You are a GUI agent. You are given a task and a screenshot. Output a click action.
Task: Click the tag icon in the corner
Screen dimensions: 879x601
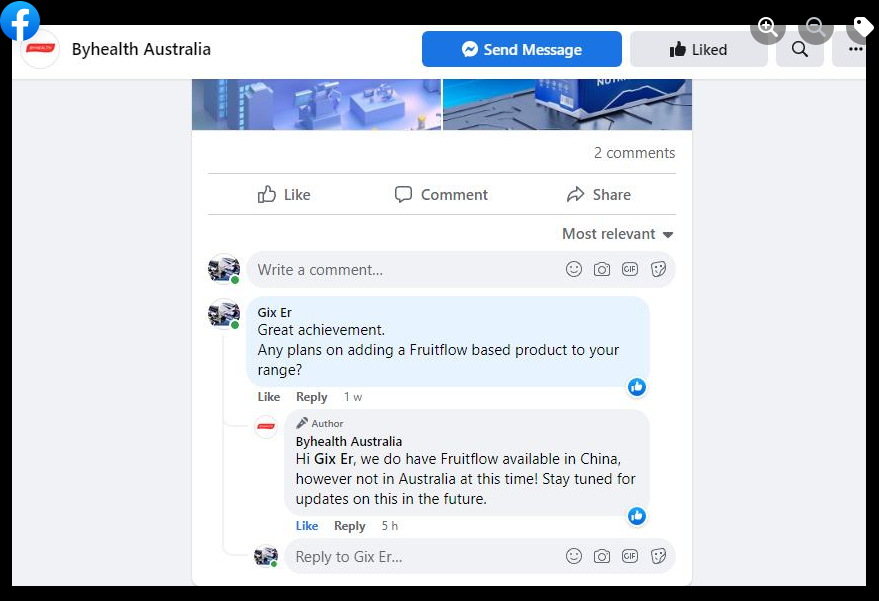863,26
